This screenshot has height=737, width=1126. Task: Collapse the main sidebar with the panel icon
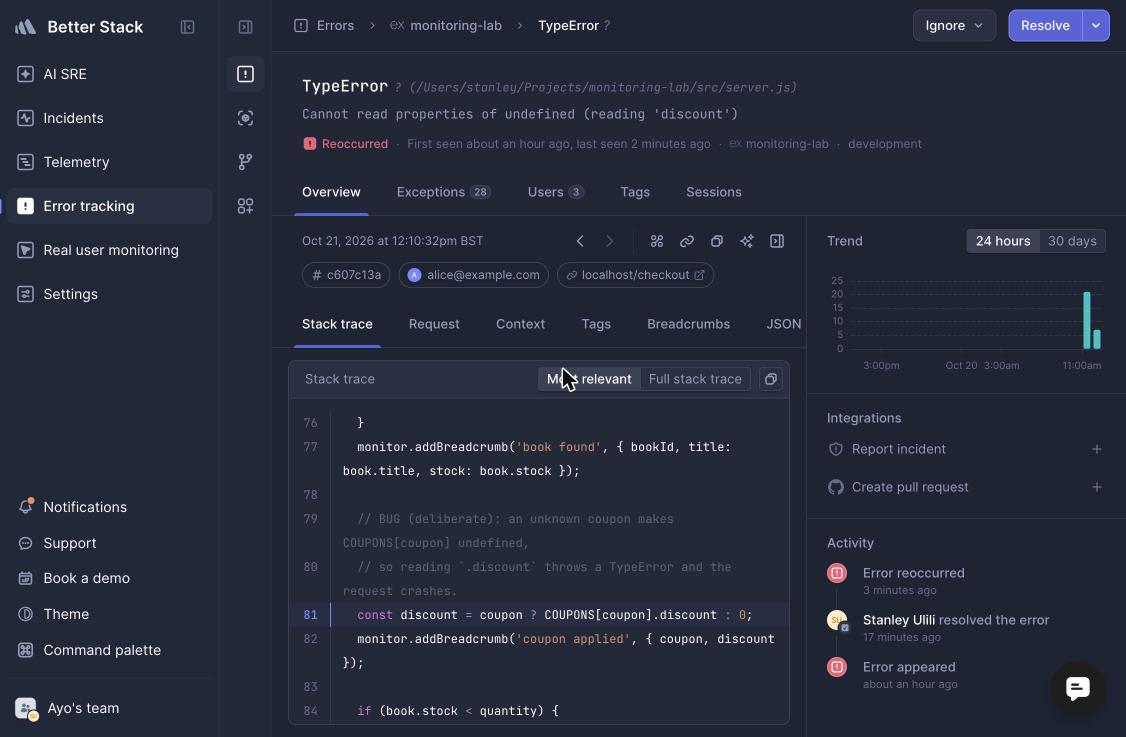pos(187,27)
